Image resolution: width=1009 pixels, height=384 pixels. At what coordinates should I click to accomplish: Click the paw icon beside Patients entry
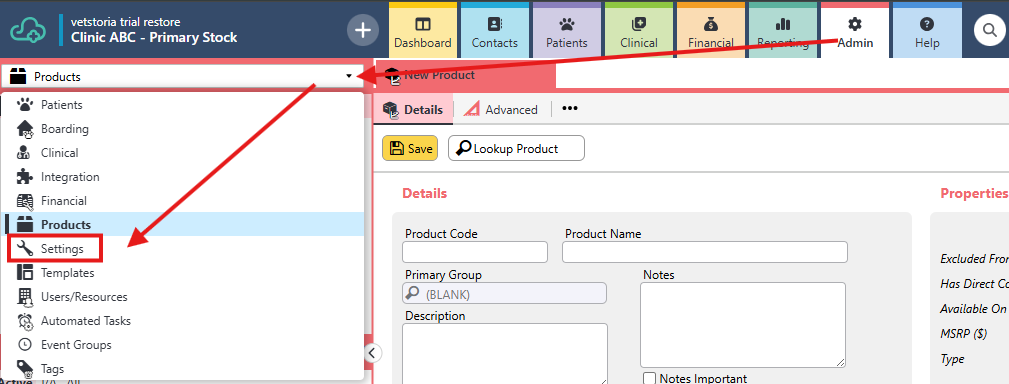tap(24, 104)
